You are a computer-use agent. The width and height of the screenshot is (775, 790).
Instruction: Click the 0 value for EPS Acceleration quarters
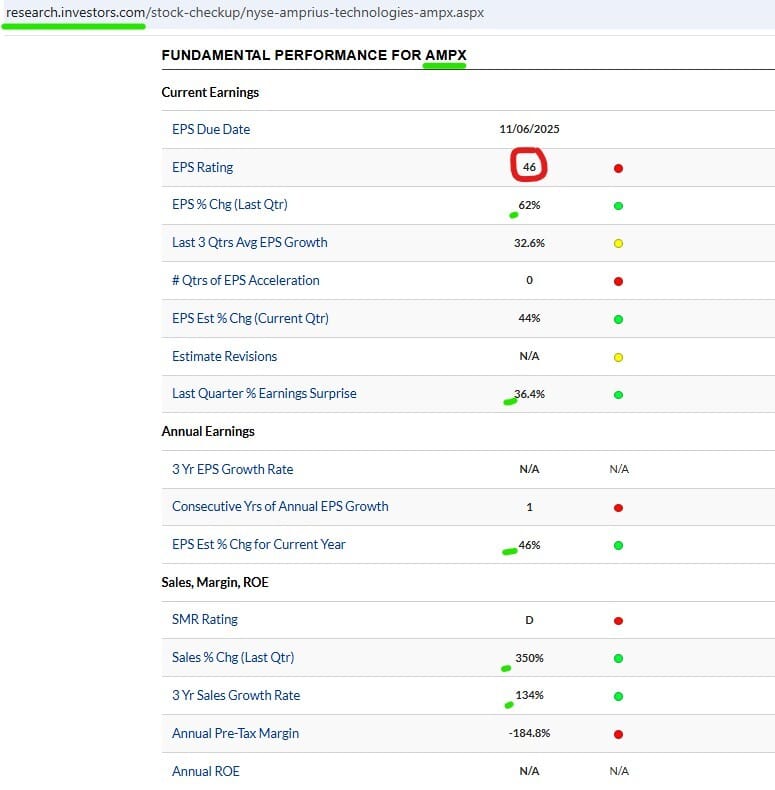tap(529, 280)
